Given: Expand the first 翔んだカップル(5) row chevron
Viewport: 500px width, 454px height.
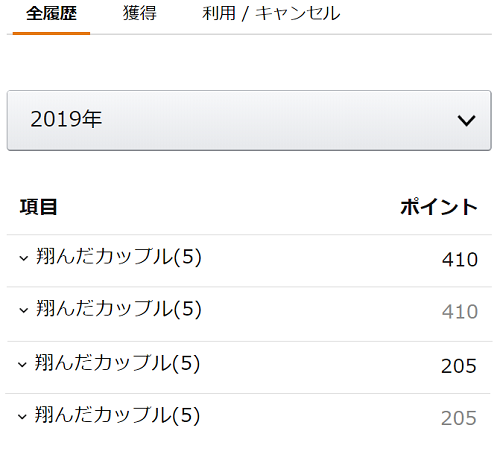Looking at the screenshot, I should (x=23, y=258).
